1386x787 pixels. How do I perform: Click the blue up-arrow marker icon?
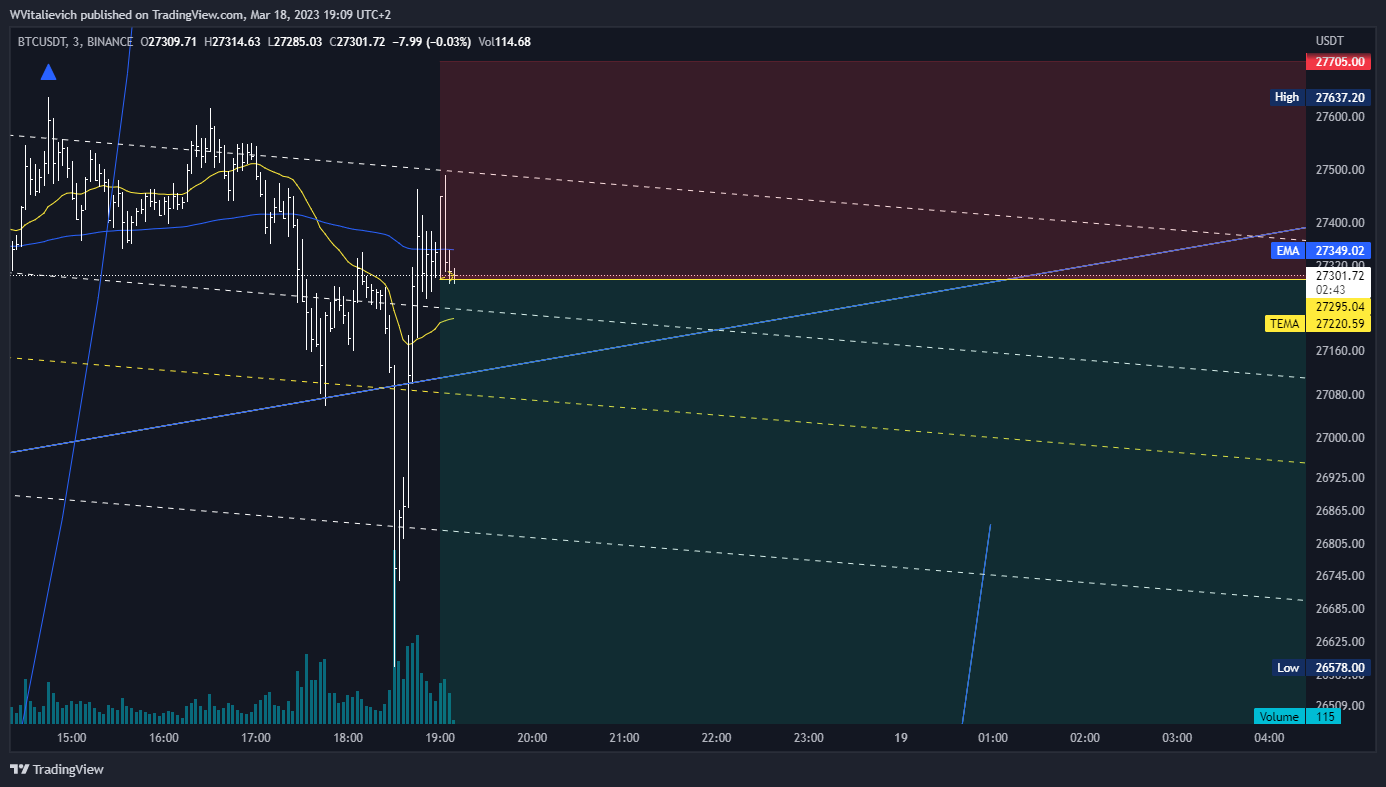[x=48, y=72]
